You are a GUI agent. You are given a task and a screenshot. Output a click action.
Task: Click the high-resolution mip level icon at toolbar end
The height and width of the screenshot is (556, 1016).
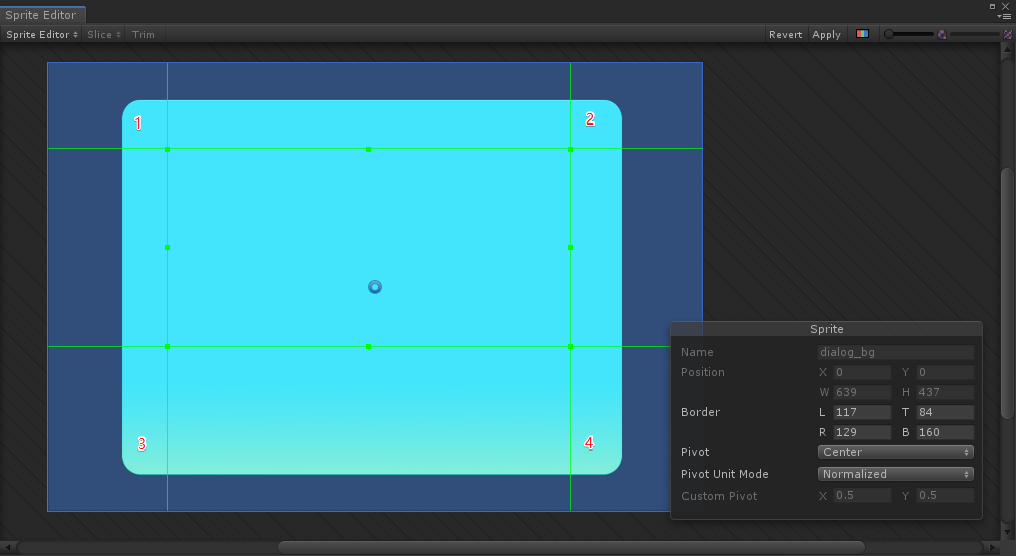(x=1008, y=34)
